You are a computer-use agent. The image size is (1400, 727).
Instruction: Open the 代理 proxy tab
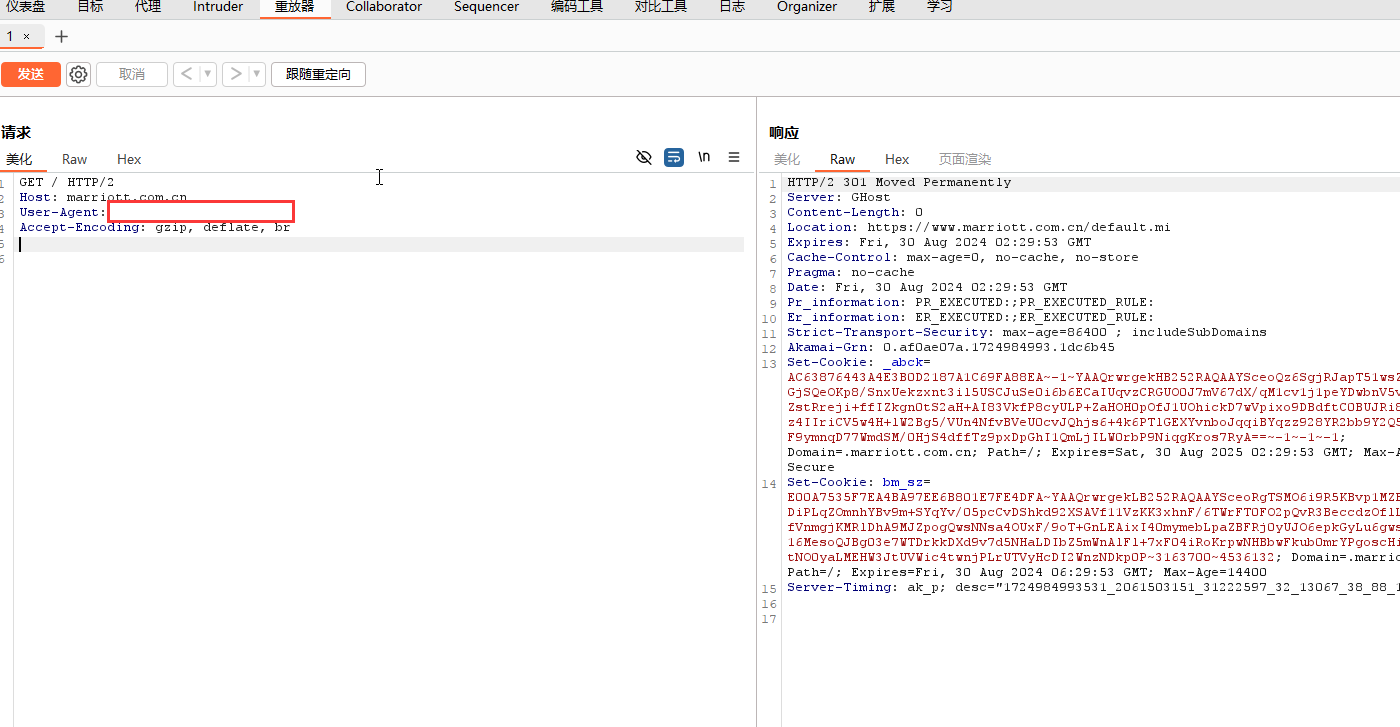tap(148, 6)
